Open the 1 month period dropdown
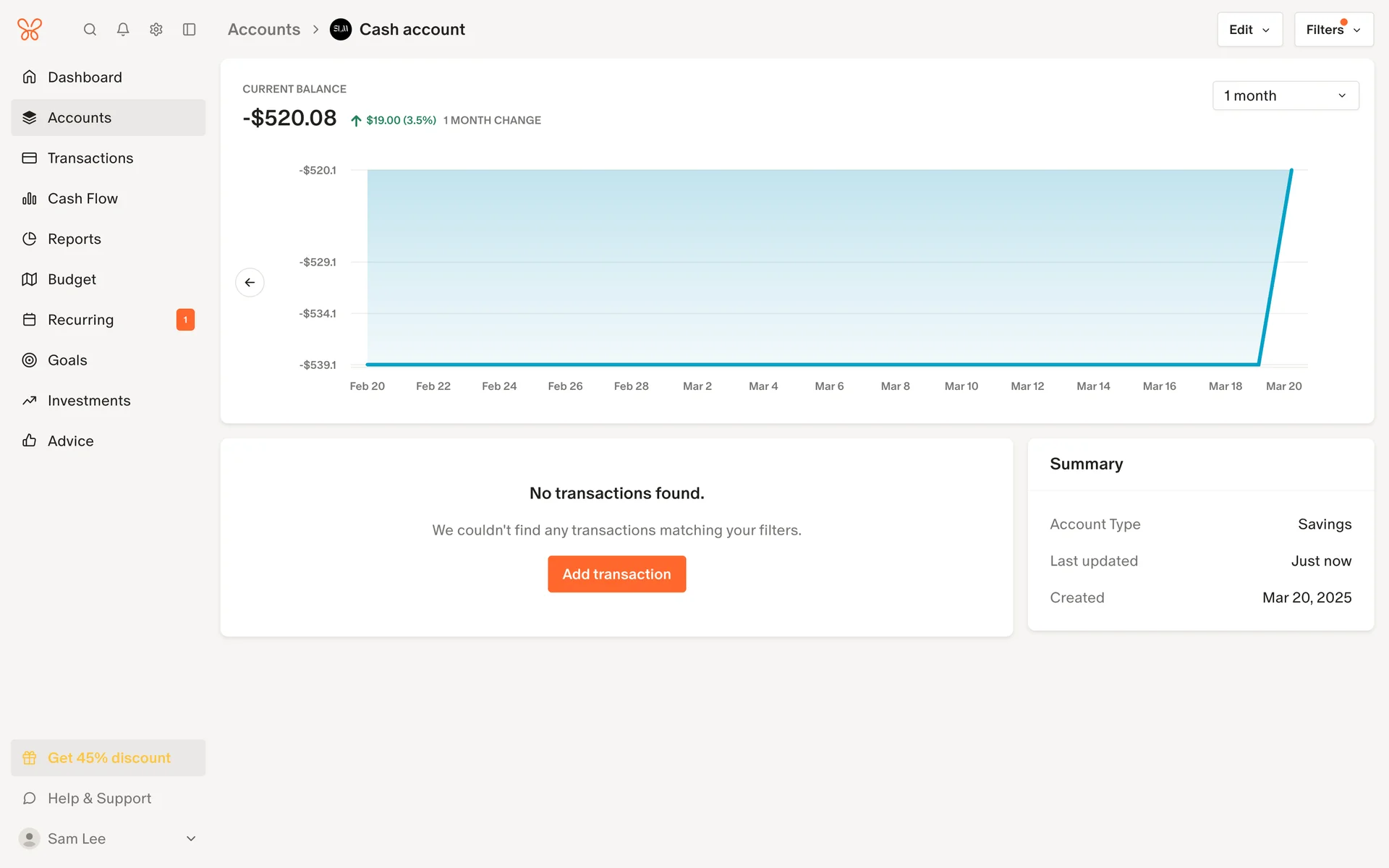Screen dimensions: 1389x868 (1285, 95)
